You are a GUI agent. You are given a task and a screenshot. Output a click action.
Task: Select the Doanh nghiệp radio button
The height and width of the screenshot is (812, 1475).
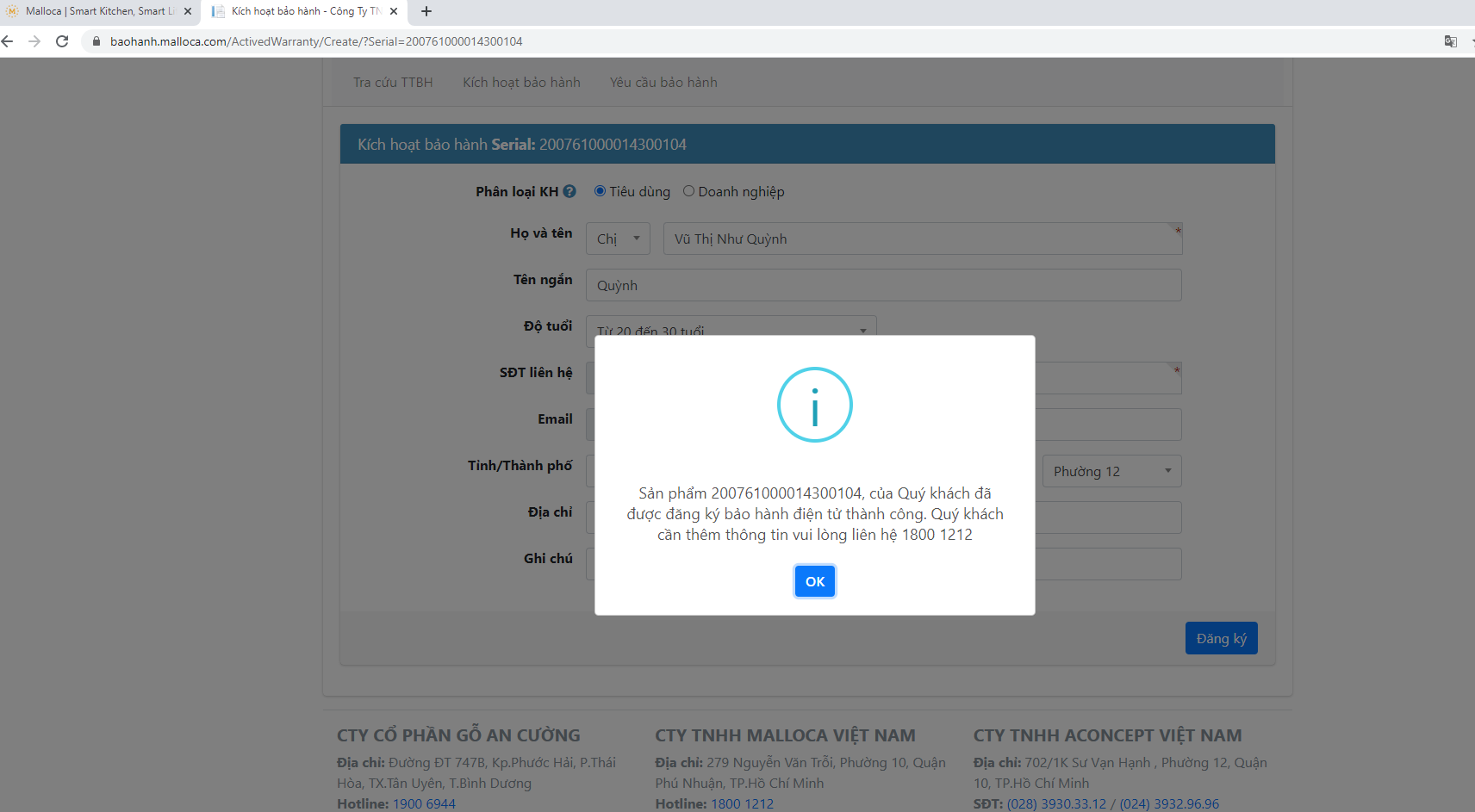pos(688,191)
